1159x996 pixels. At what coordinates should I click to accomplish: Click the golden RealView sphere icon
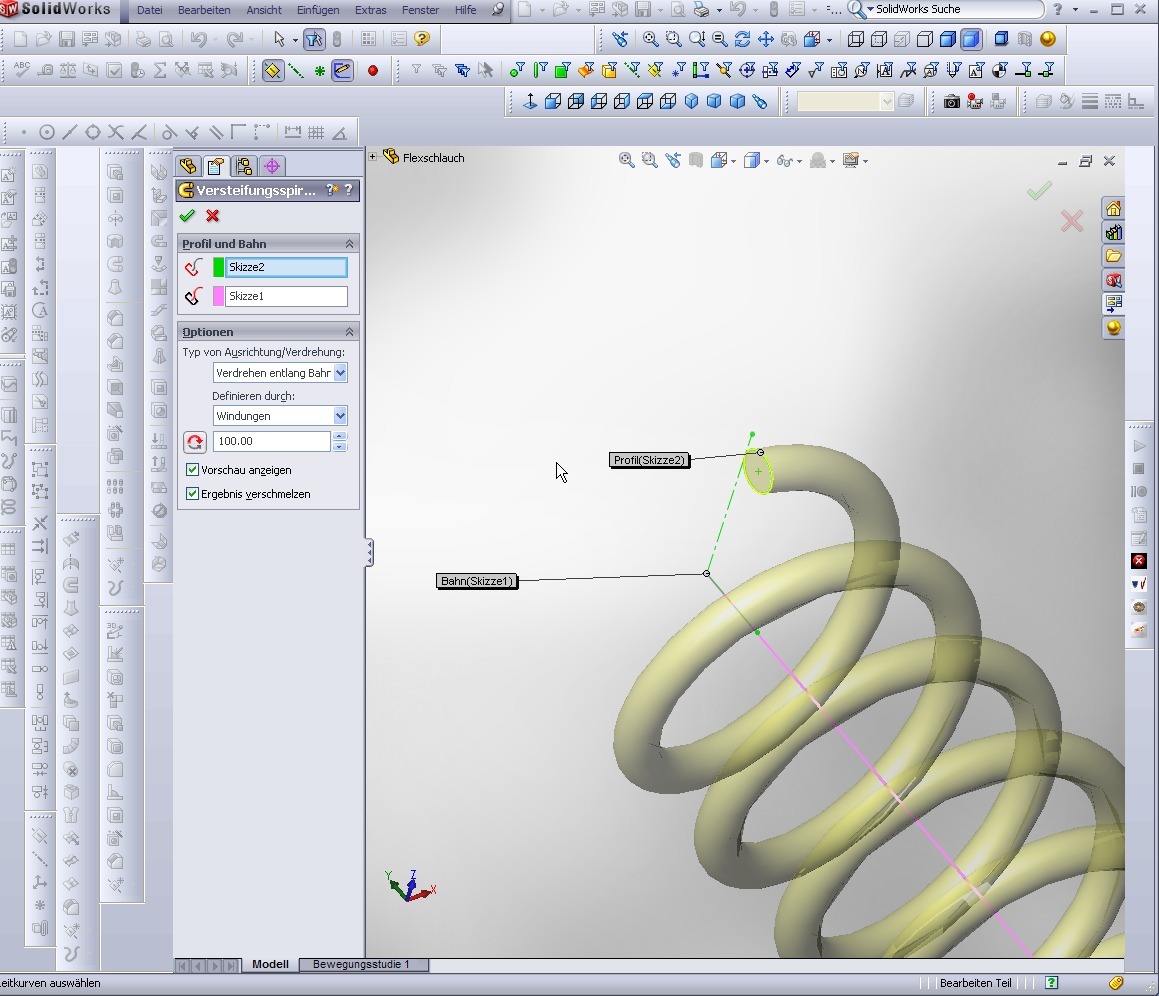point(1047,39)
